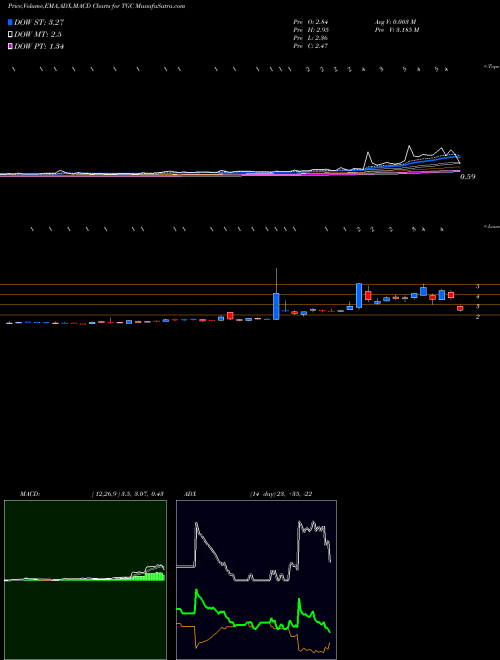Click the price axis label 5

(x=477, y=286)
